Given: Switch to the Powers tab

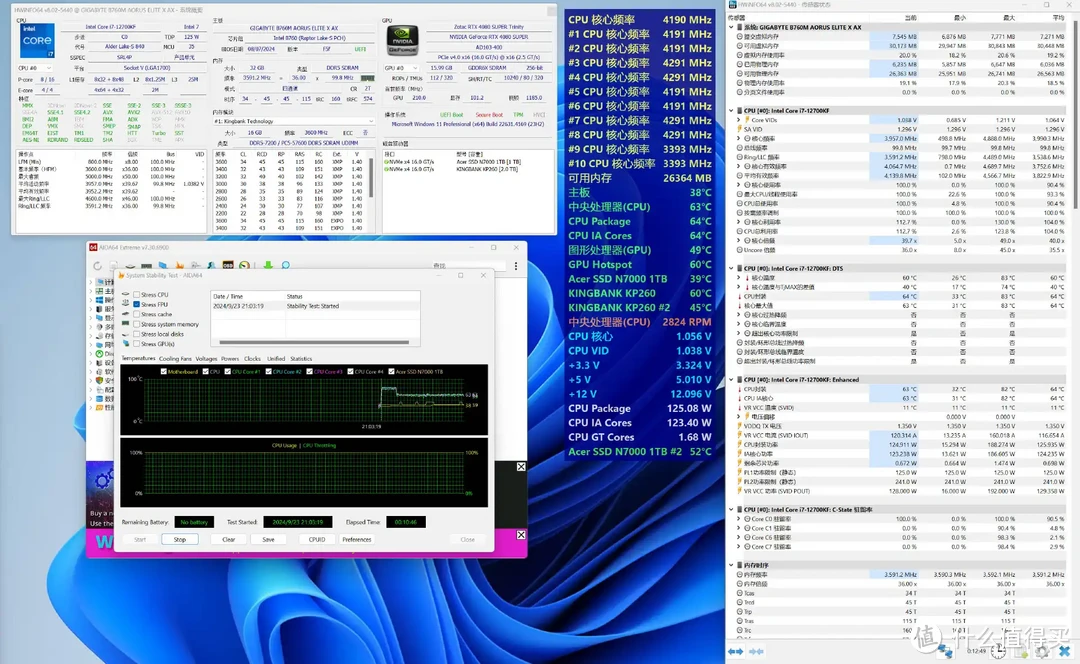Looking at the screenshot, I should (230, 359).
